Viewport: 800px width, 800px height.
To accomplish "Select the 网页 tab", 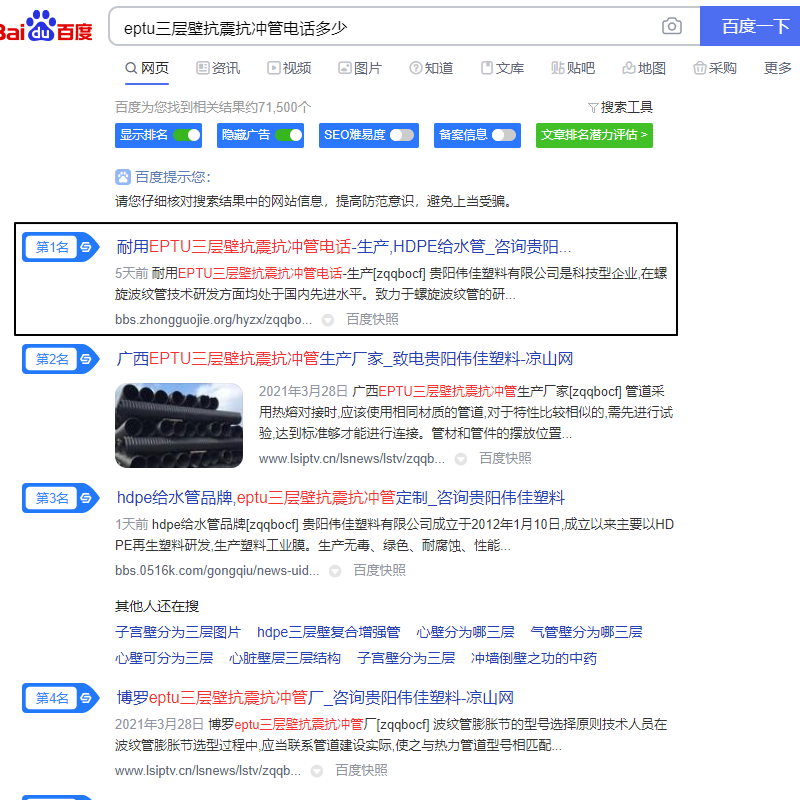I will tap(147, 68).
